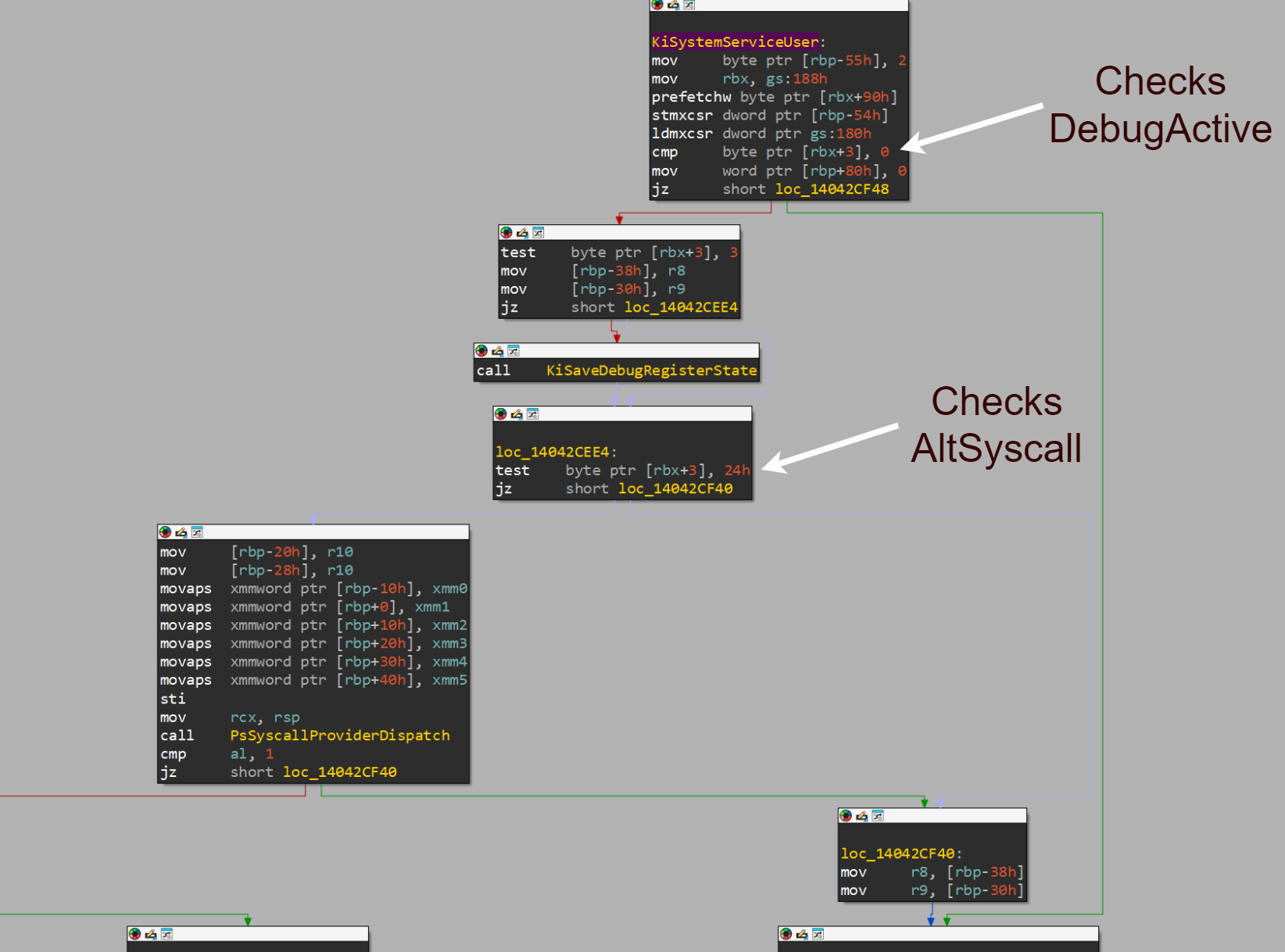Select the xmm5 register operand
Viewport: 1285px width, 952px height.
pyautogui.click(x=450, y=681)
